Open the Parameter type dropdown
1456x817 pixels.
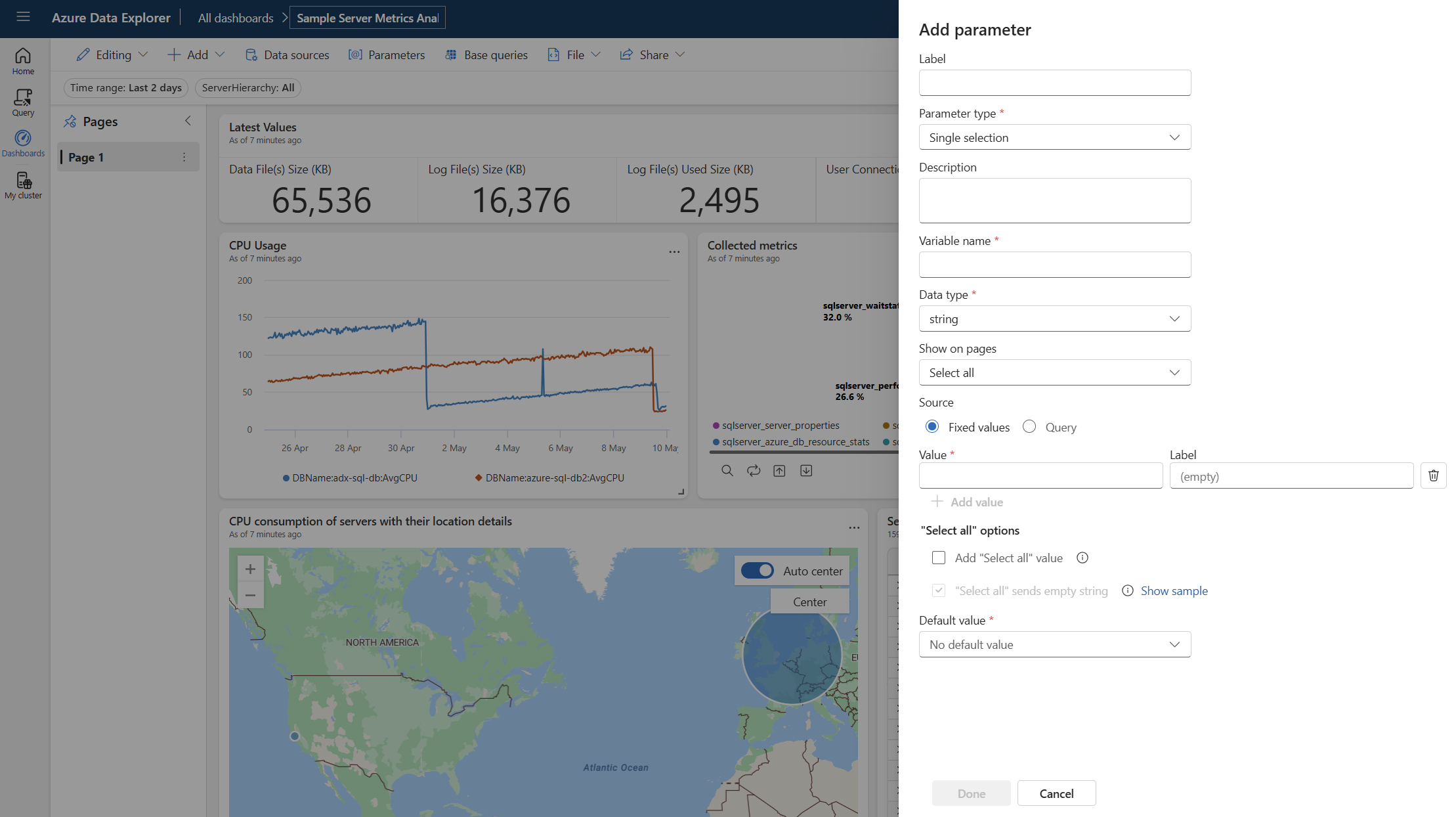(1054, 137)
